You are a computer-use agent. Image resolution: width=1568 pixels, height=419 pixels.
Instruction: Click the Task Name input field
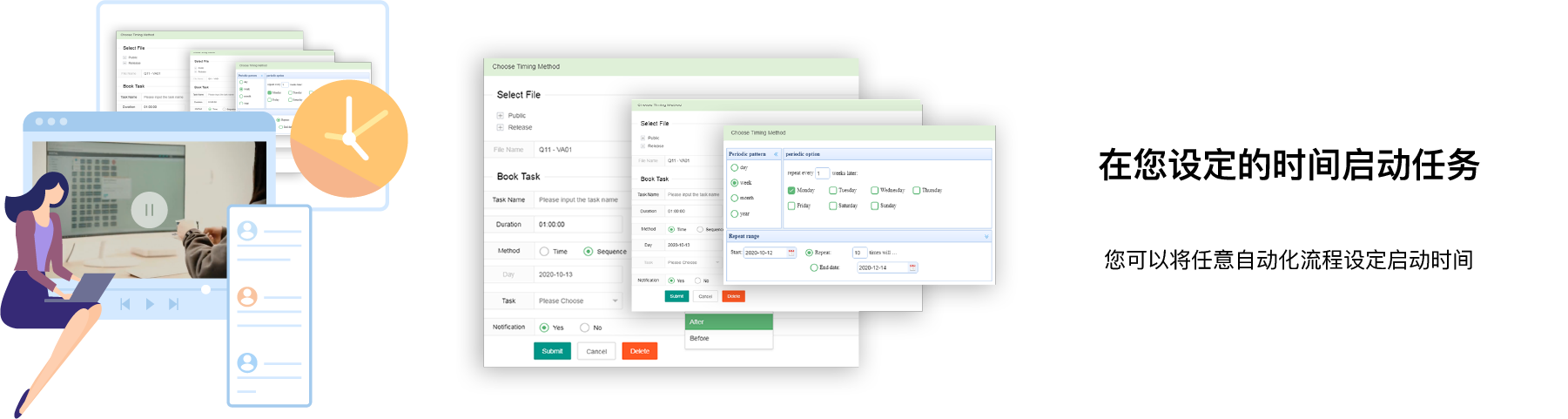[x=578, y=199]
